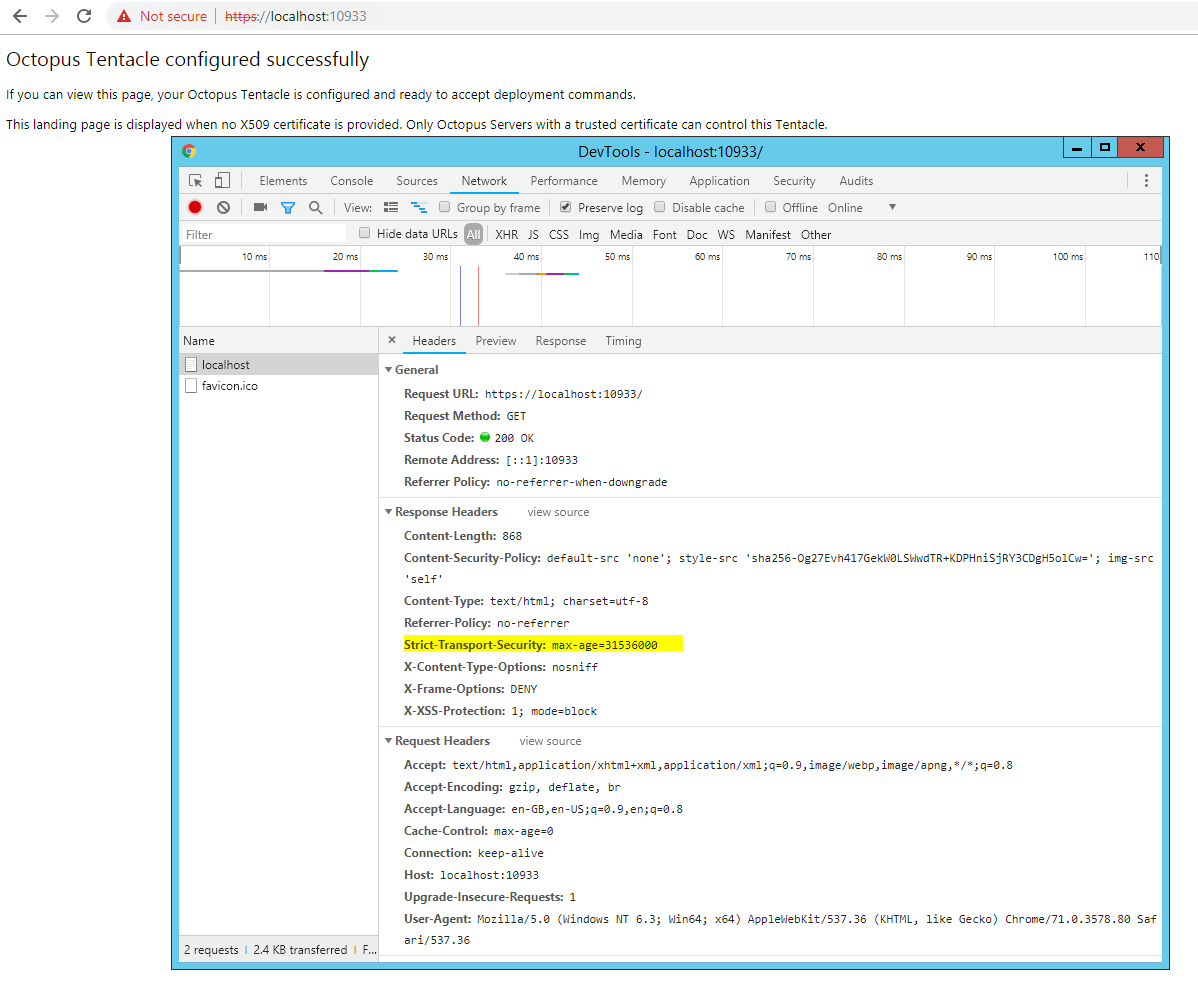Viewport: 1198px width, 997px height.
Task: Switch to the Memory tab
Action: 643,181
